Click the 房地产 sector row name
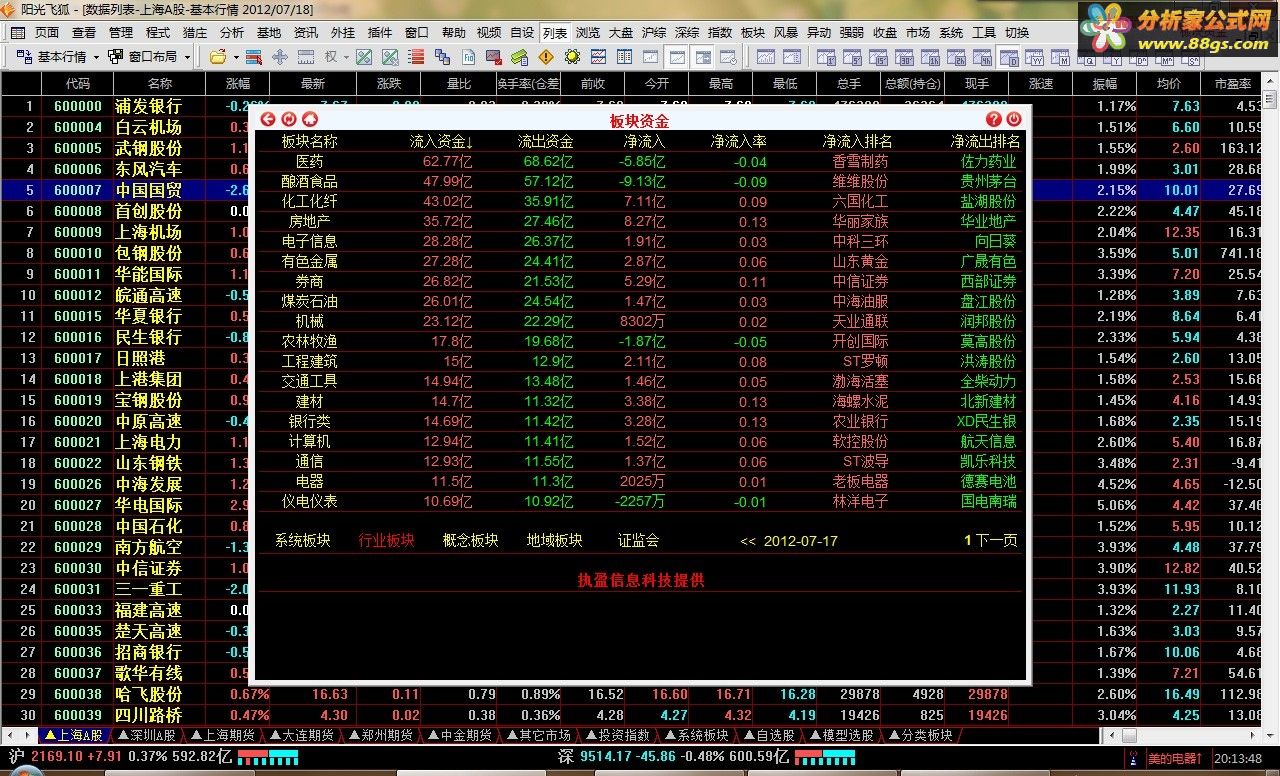The image size is (1280, 776). (x=310, y=221)
